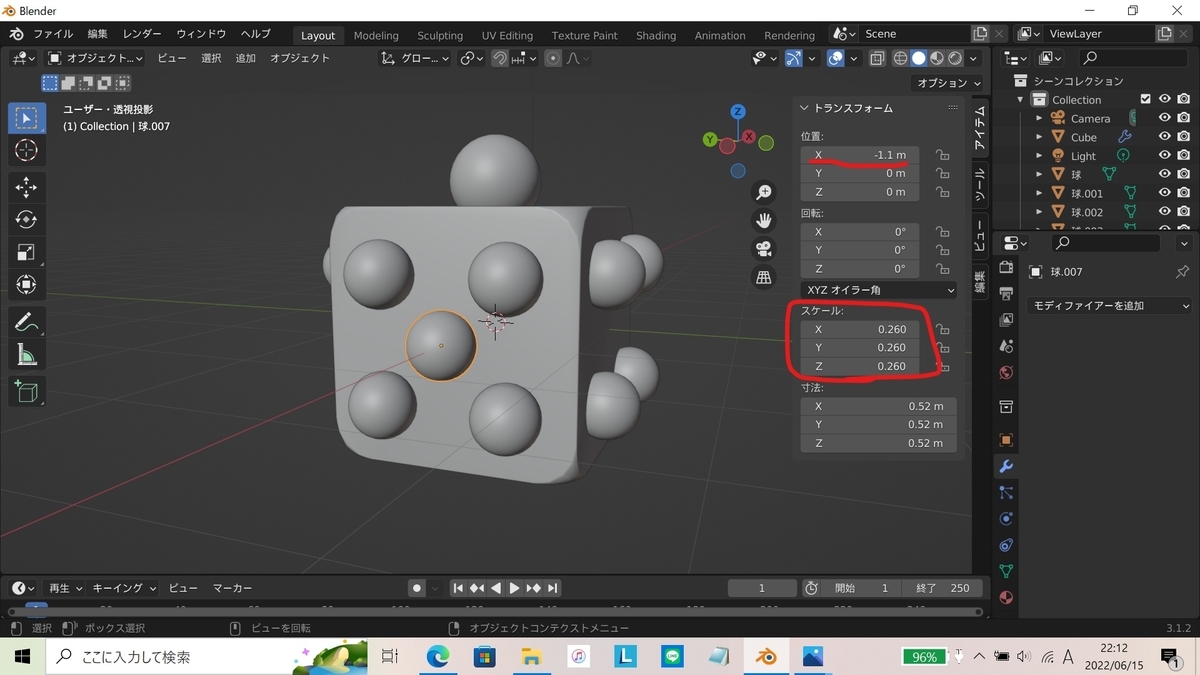Toggle X-ray mode in viewport header
The image size is (1200, 675).
(876, 58)
